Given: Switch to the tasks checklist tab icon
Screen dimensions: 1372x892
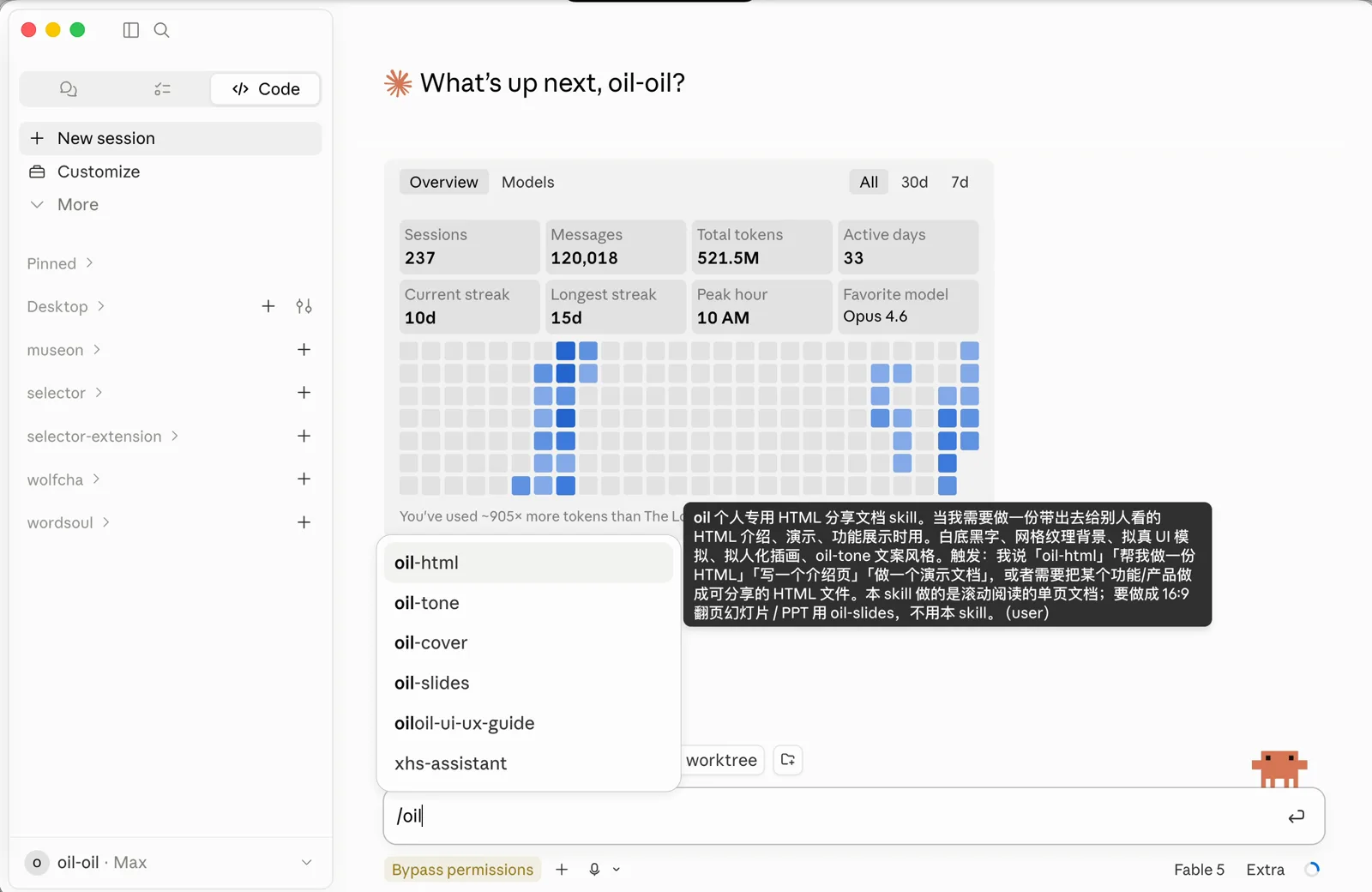Looking at the screenshot, I should click(x=162, y=89).
